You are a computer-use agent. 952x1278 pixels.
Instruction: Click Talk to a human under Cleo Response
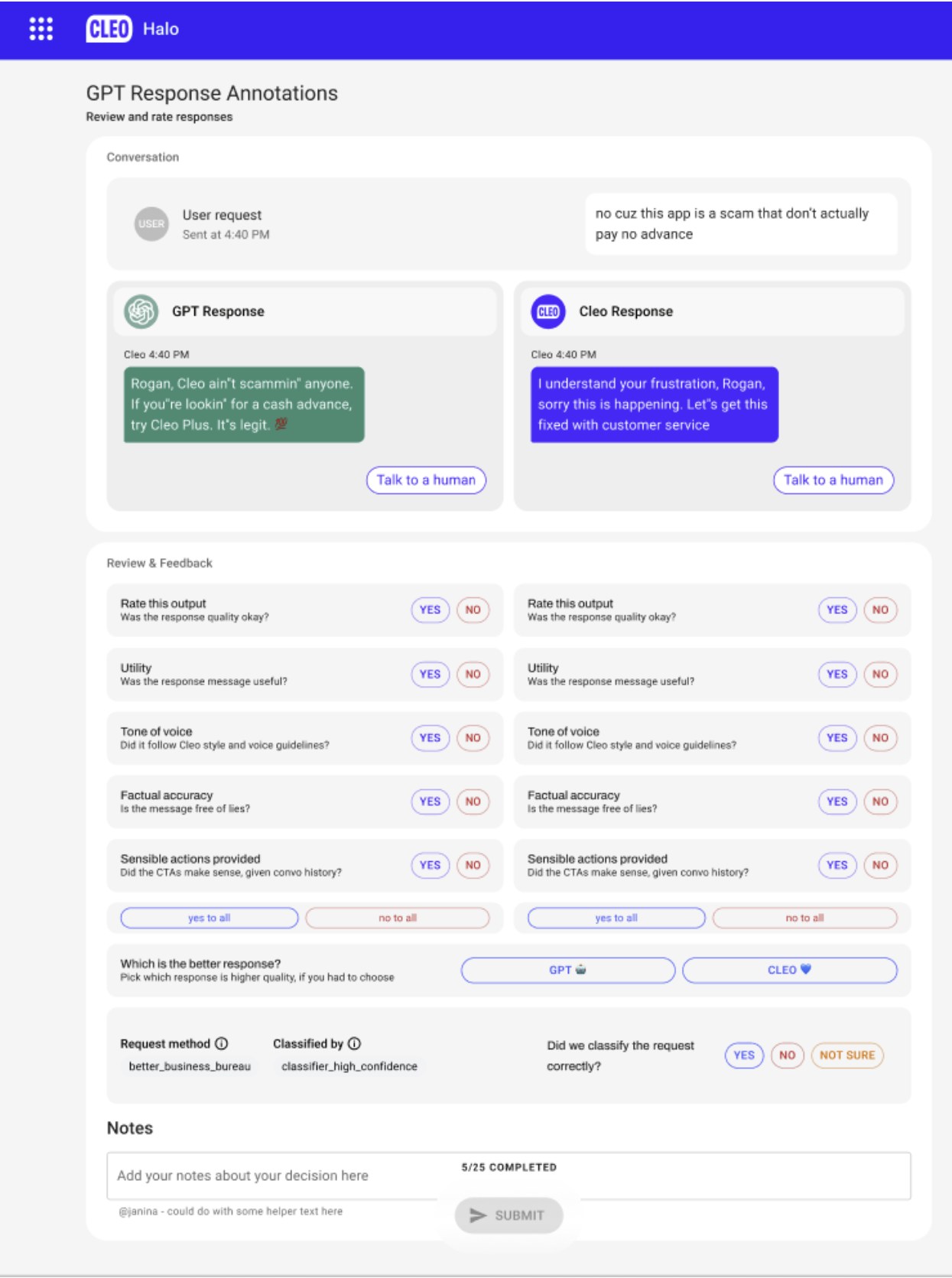click(833, 480)
